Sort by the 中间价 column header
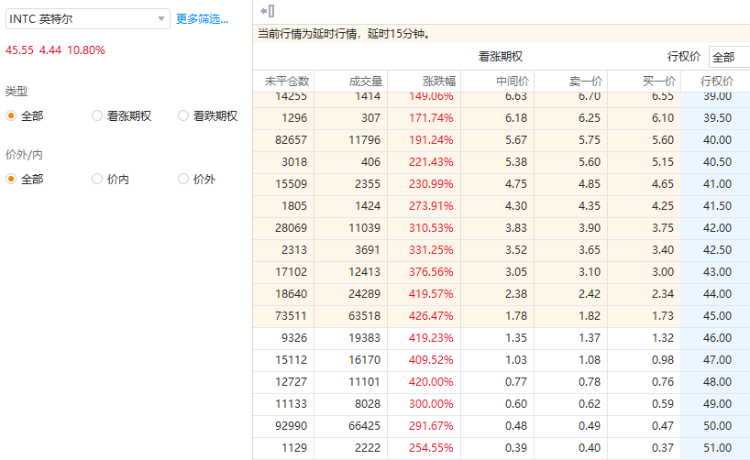Image resolution: width=750 pixels, height=460 pixels. coord(513,81)
